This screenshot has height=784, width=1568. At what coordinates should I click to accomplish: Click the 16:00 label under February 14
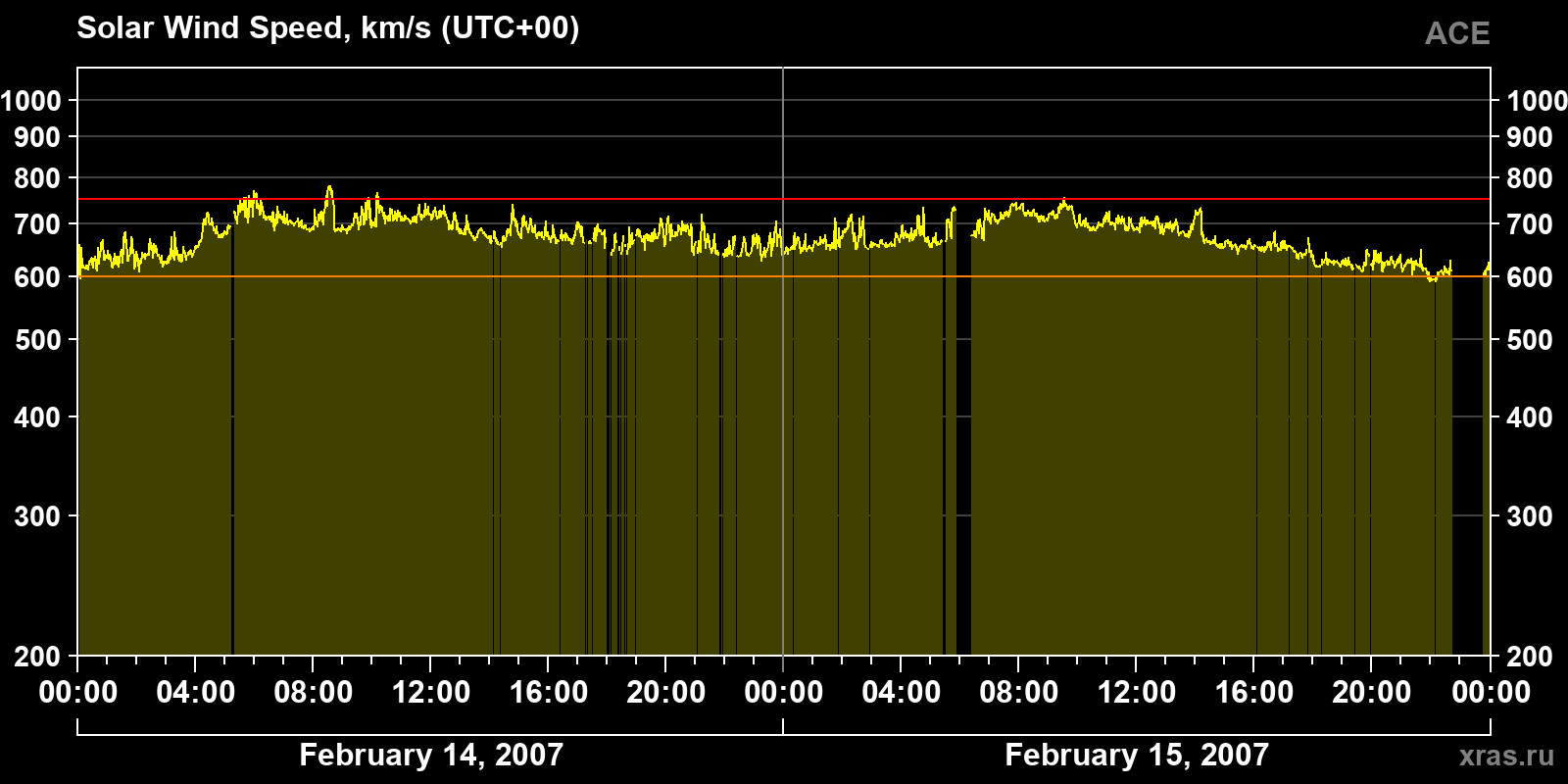(x=549, y=693)
